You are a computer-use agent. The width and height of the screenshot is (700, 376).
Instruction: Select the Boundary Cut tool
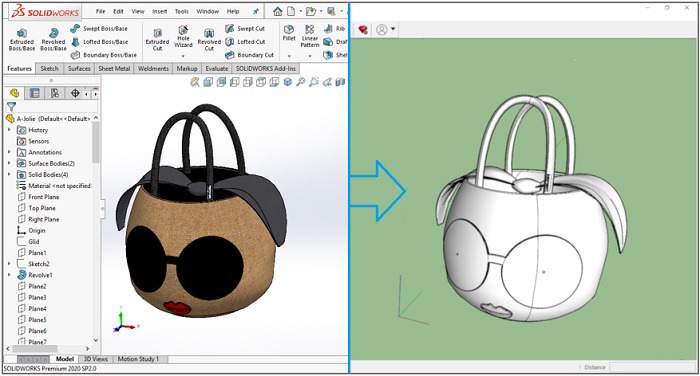click(x=249, y=55)
